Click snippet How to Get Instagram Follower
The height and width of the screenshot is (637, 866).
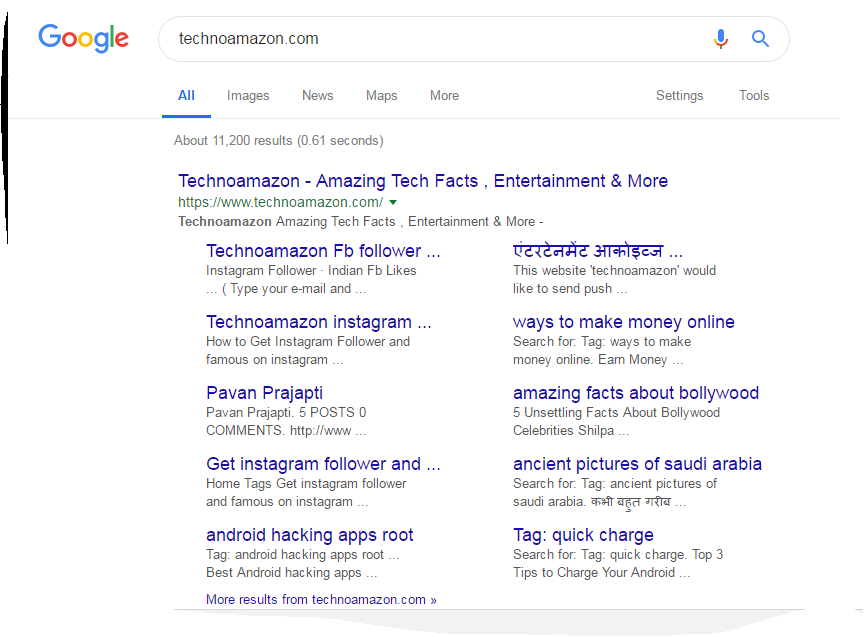coord(308,341)
